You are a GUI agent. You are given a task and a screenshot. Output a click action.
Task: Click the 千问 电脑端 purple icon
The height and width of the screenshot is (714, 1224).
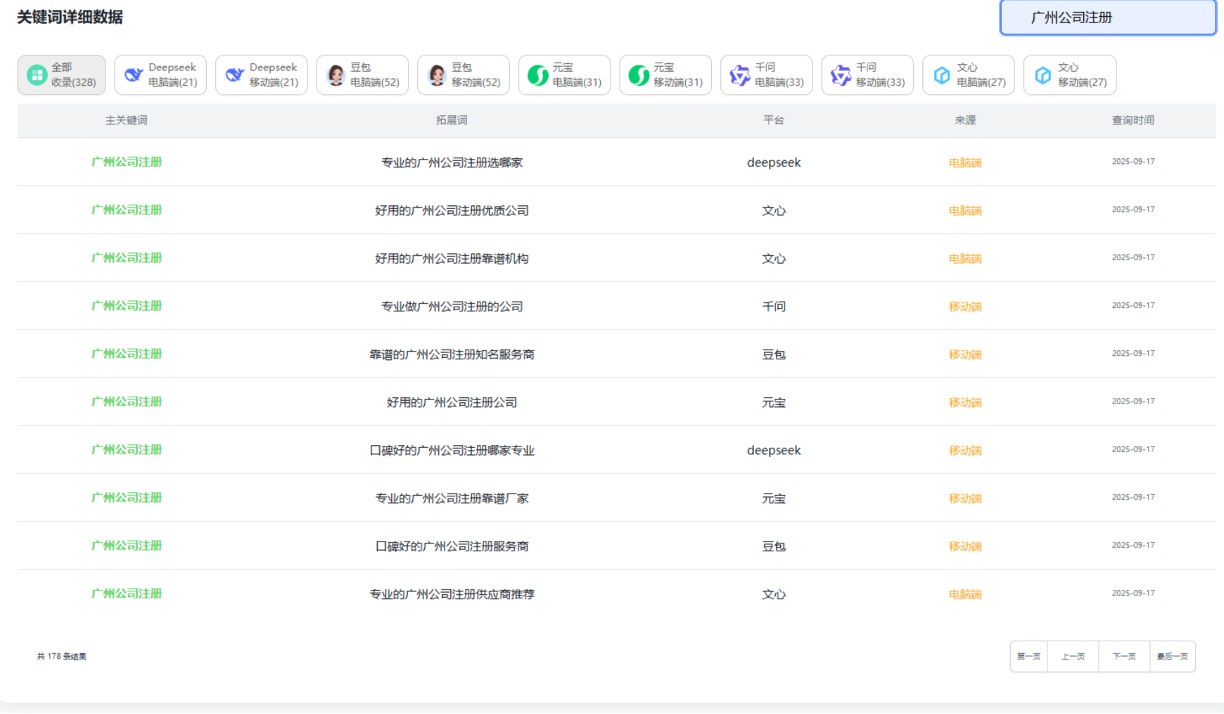[740, 75]
